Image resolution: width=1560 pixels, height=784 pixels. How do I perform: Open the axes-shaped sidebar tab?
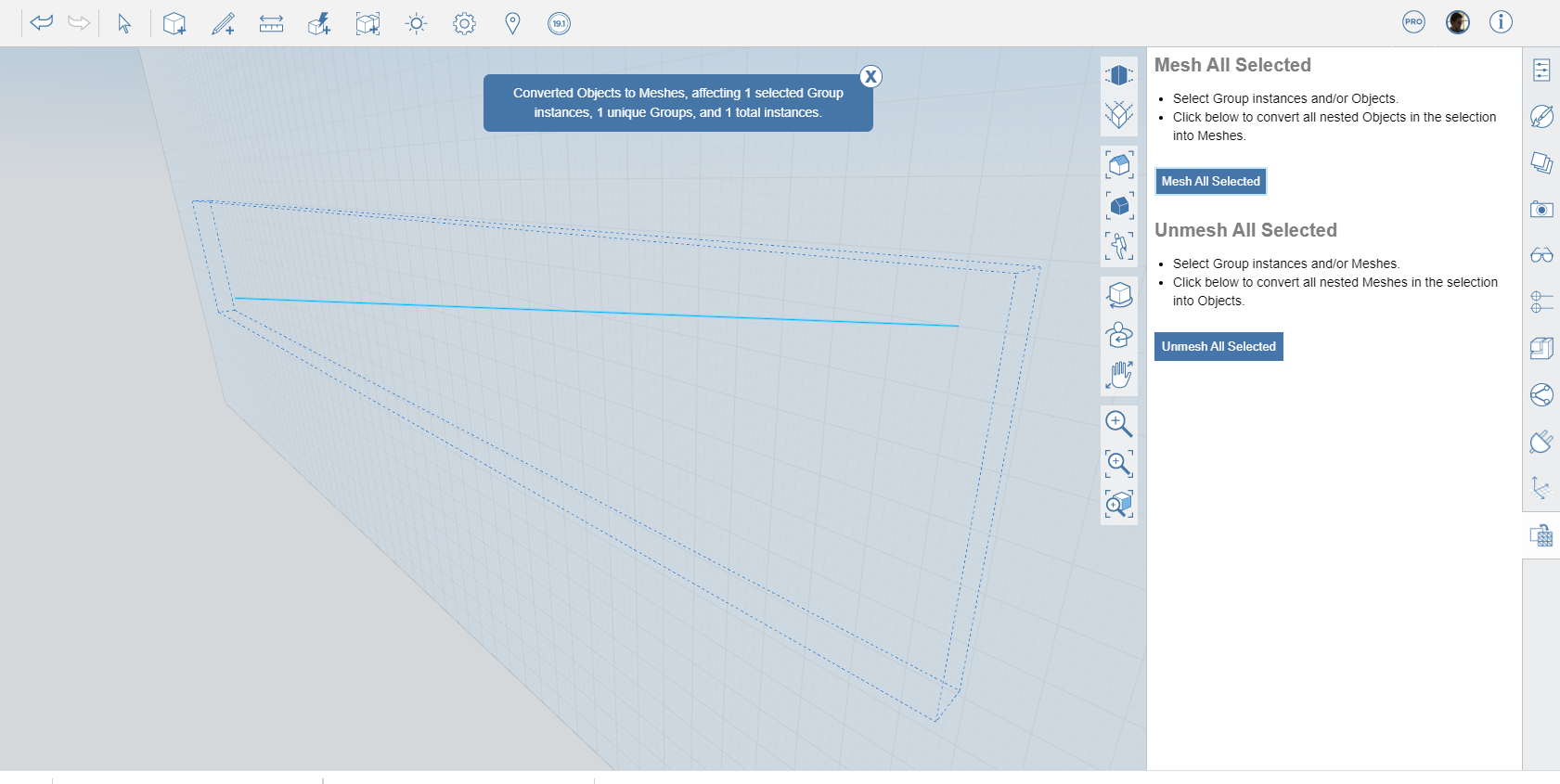[1541, 488]
